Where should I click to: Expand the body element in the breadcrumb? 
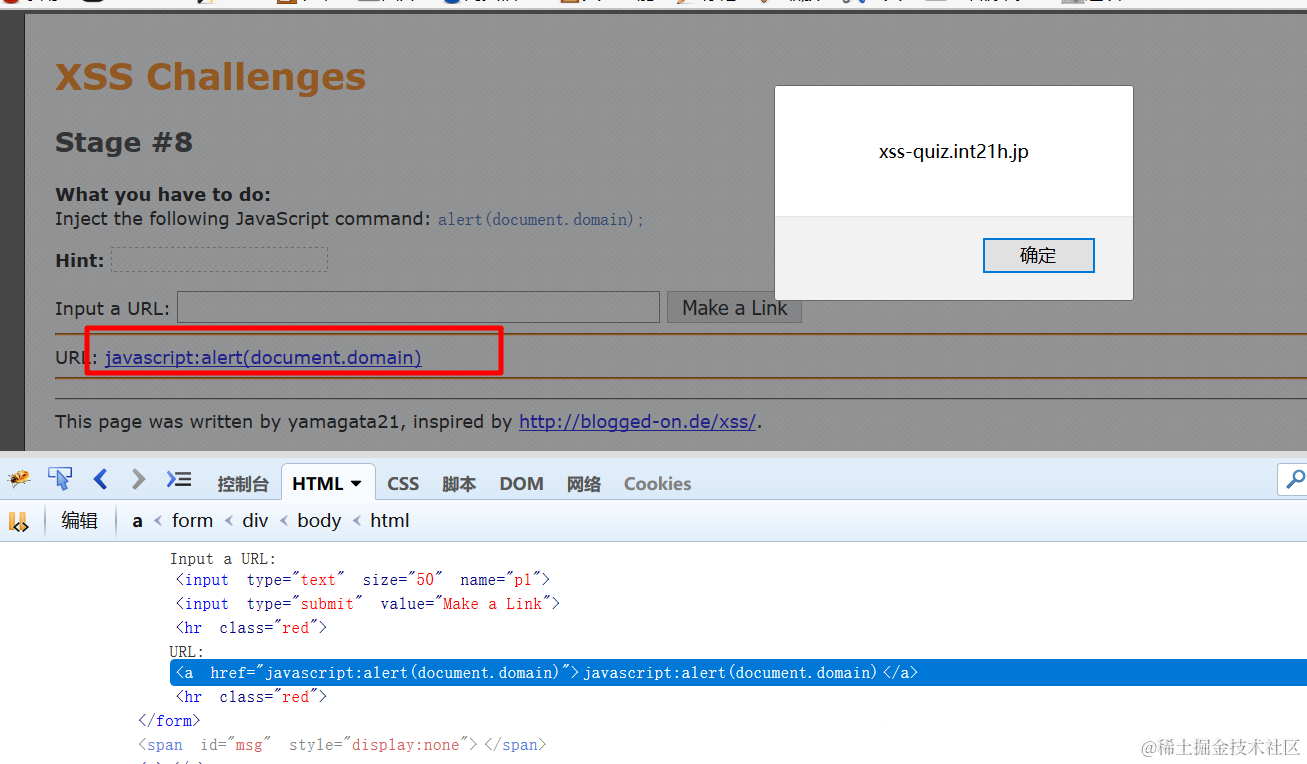[x=318, y=520]
